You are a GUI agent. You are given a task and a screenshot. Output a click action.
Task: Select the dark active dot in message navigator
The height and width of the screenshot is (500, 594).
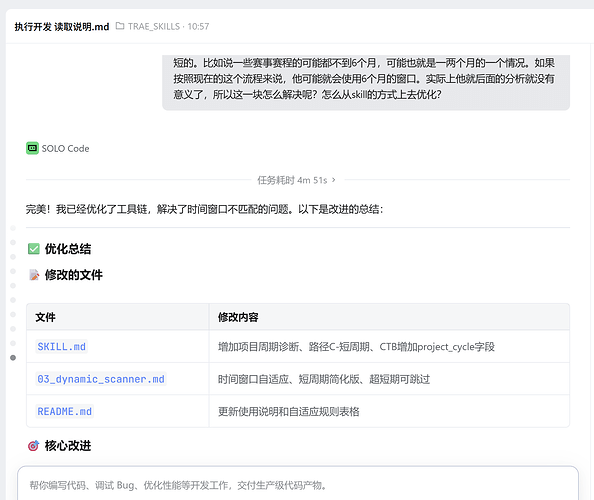tap(13, 358)
